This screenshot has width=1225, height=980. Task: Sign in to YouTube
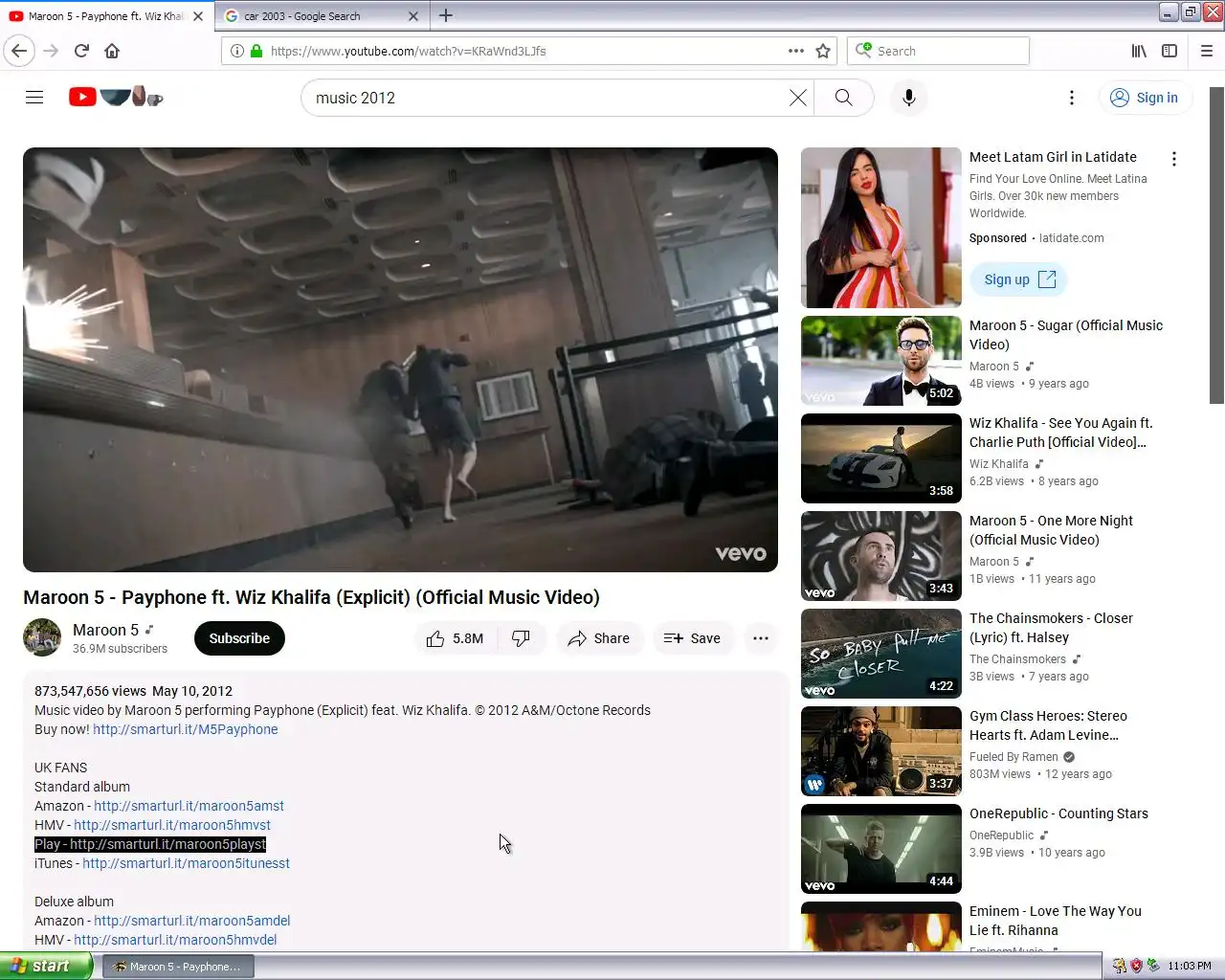click(x=1145, y=98)
